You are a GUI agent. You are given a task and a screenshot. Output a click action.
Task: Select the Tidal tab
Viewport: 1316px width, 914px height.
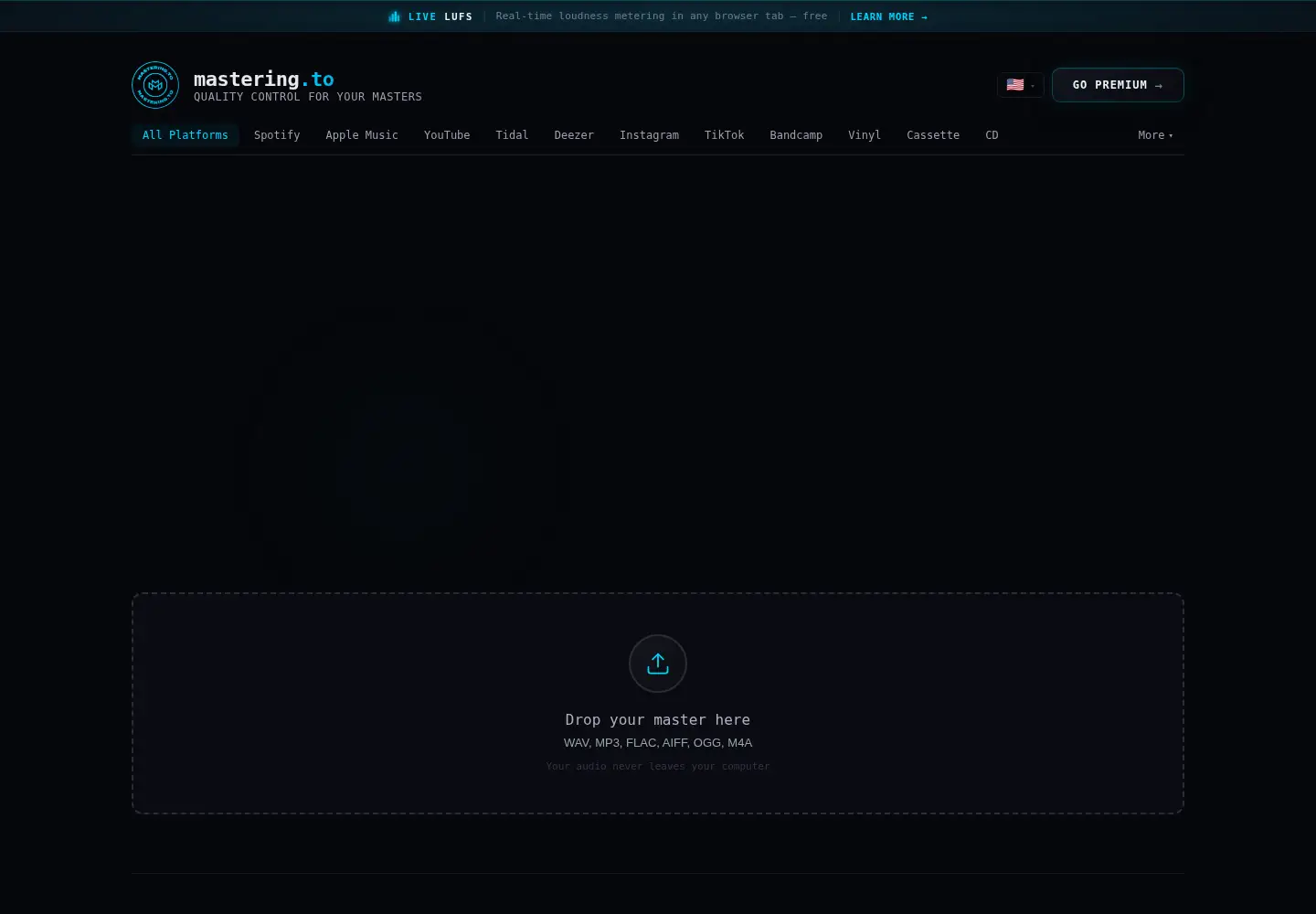point(512,135)
